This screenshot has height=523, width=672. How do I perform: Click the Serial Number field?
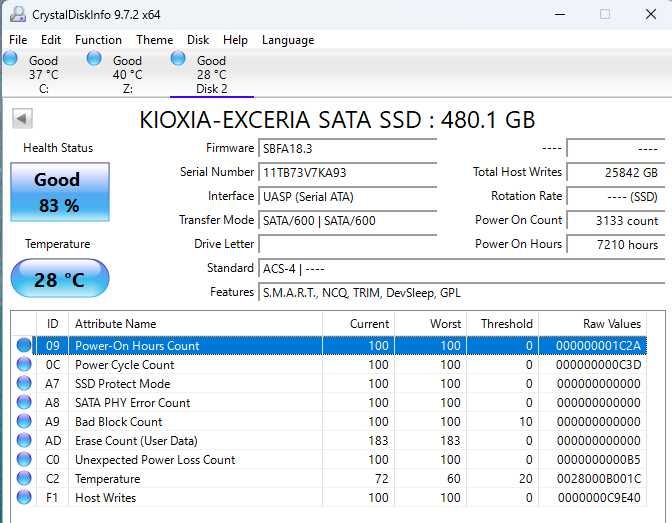pyautogui.click(x=348, y=172)
